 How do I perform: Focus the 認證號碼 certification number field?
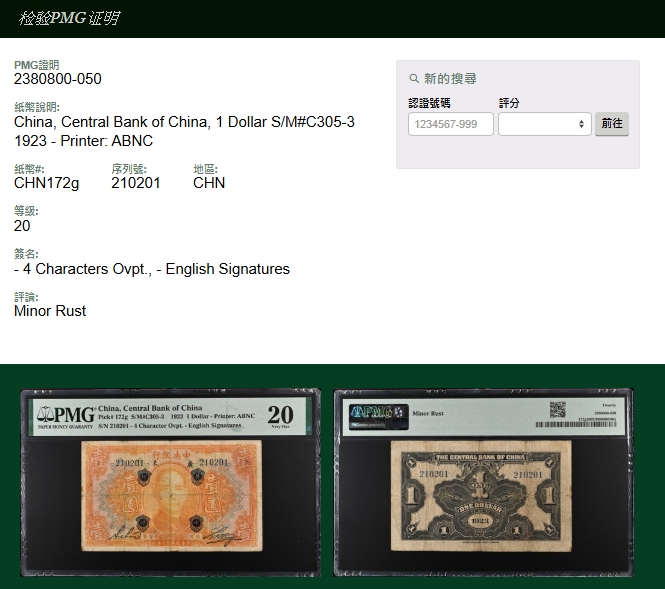coord(450,124)
